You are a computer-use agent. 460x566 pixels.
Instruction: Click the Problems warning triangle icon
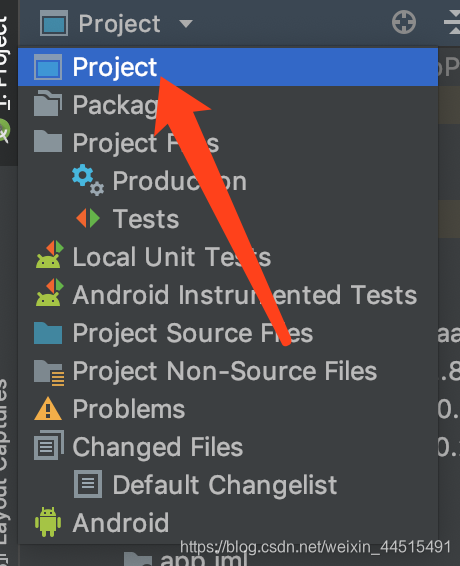pyautogui.click(x=48, y=409)
